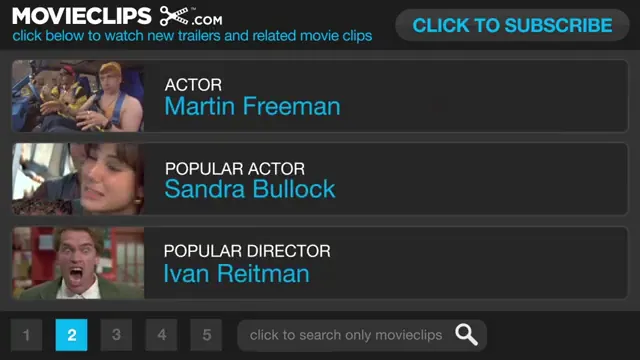Go to page 4
The height and width of the screenshot is (360, 640).
coord(162,335)
